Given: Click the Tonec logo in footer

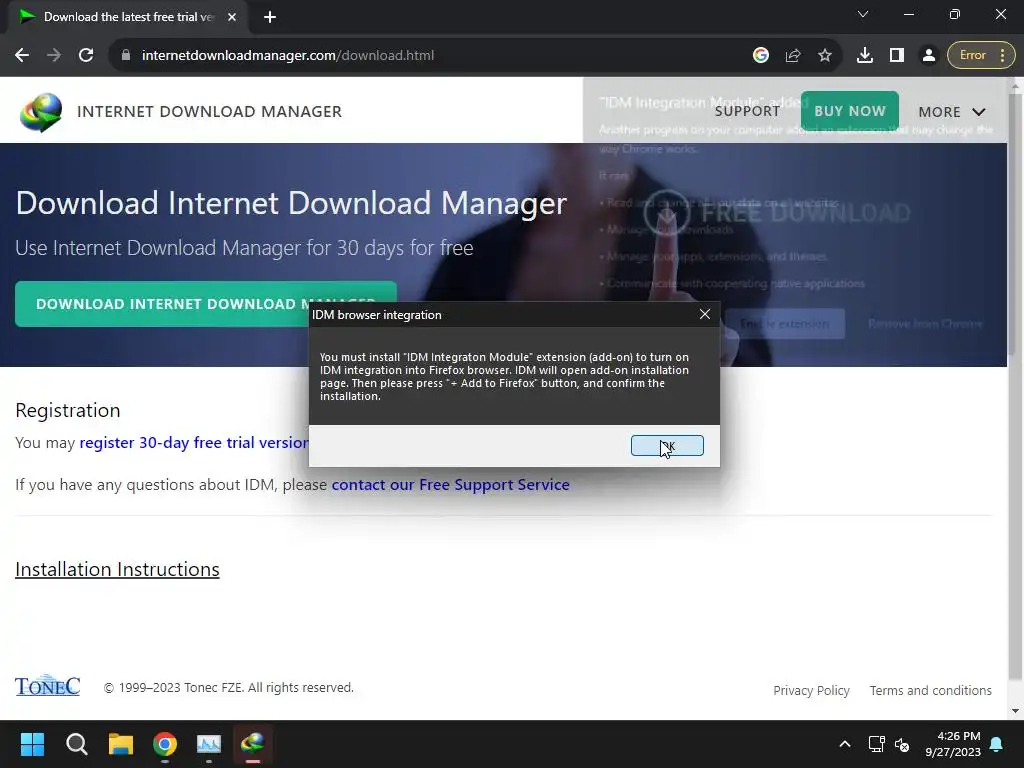Looking at the screenshot, I should (48, 686).
